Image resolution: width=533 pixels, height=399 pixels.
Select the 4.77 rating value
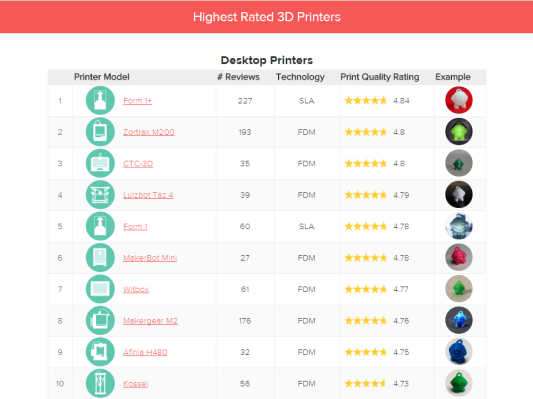[401, 290]
